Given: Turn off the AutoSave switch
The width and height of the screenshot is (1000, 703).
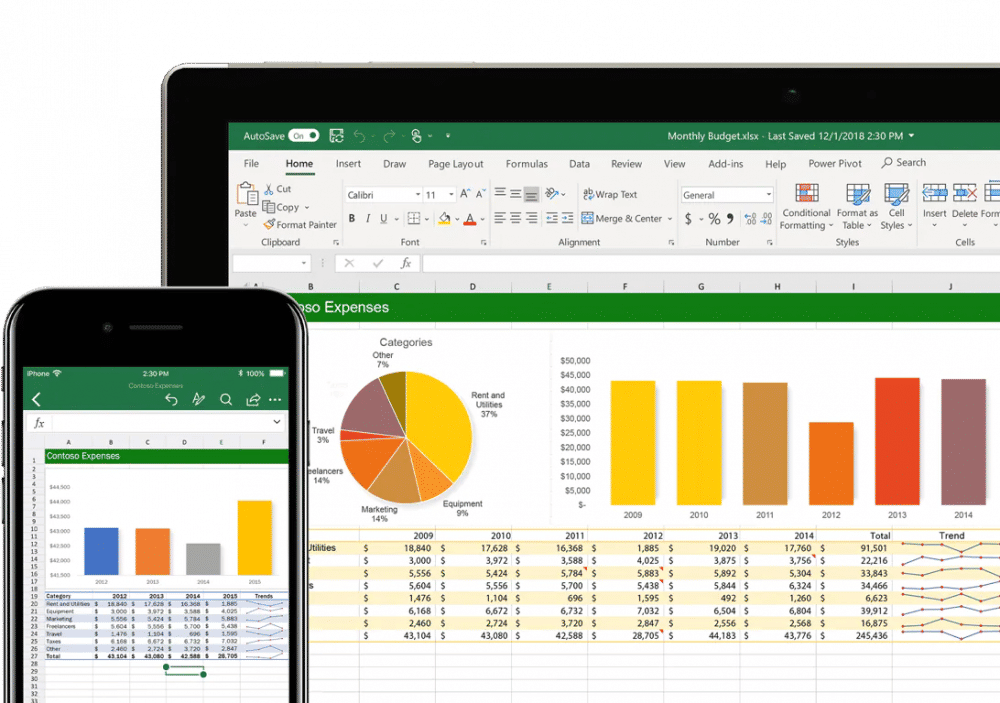Looking at the screenshot, I should tap(304, 136).
